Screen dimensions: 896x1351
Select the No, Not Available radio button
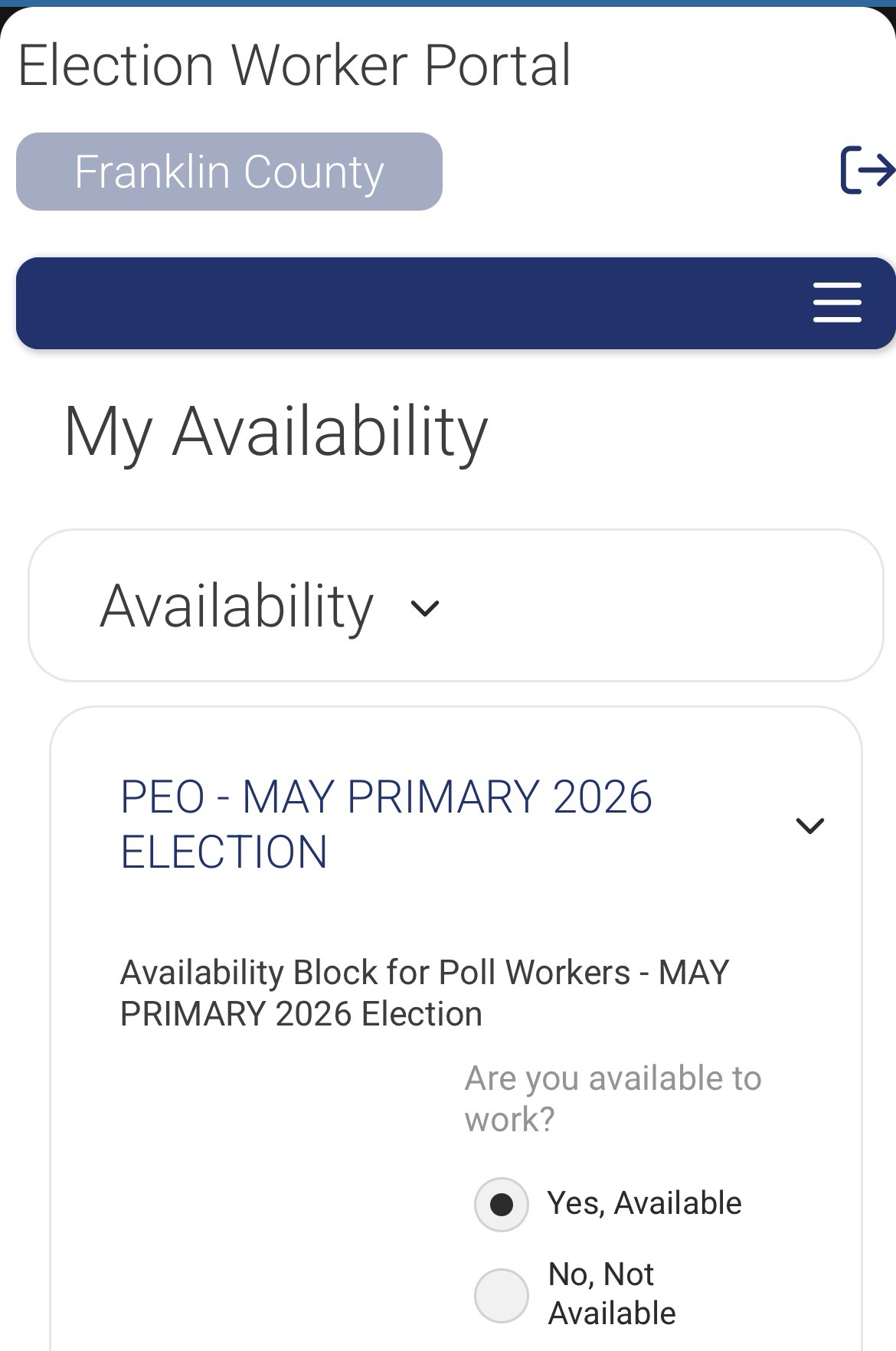502,1296
